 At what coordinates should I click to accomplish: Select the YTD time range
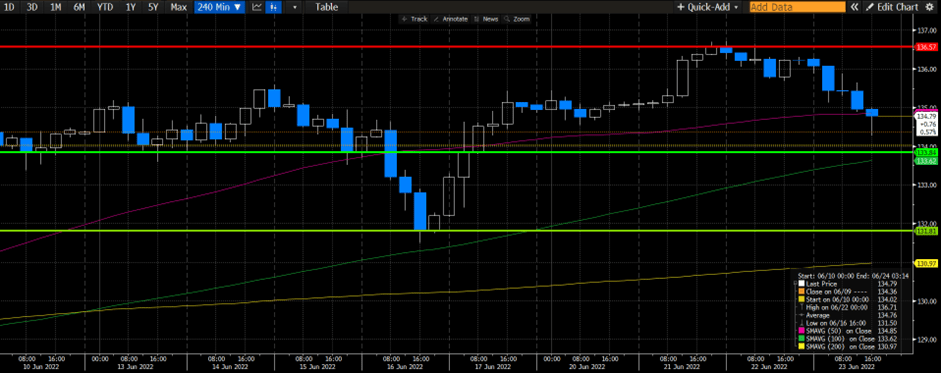(x=105, y=7)
